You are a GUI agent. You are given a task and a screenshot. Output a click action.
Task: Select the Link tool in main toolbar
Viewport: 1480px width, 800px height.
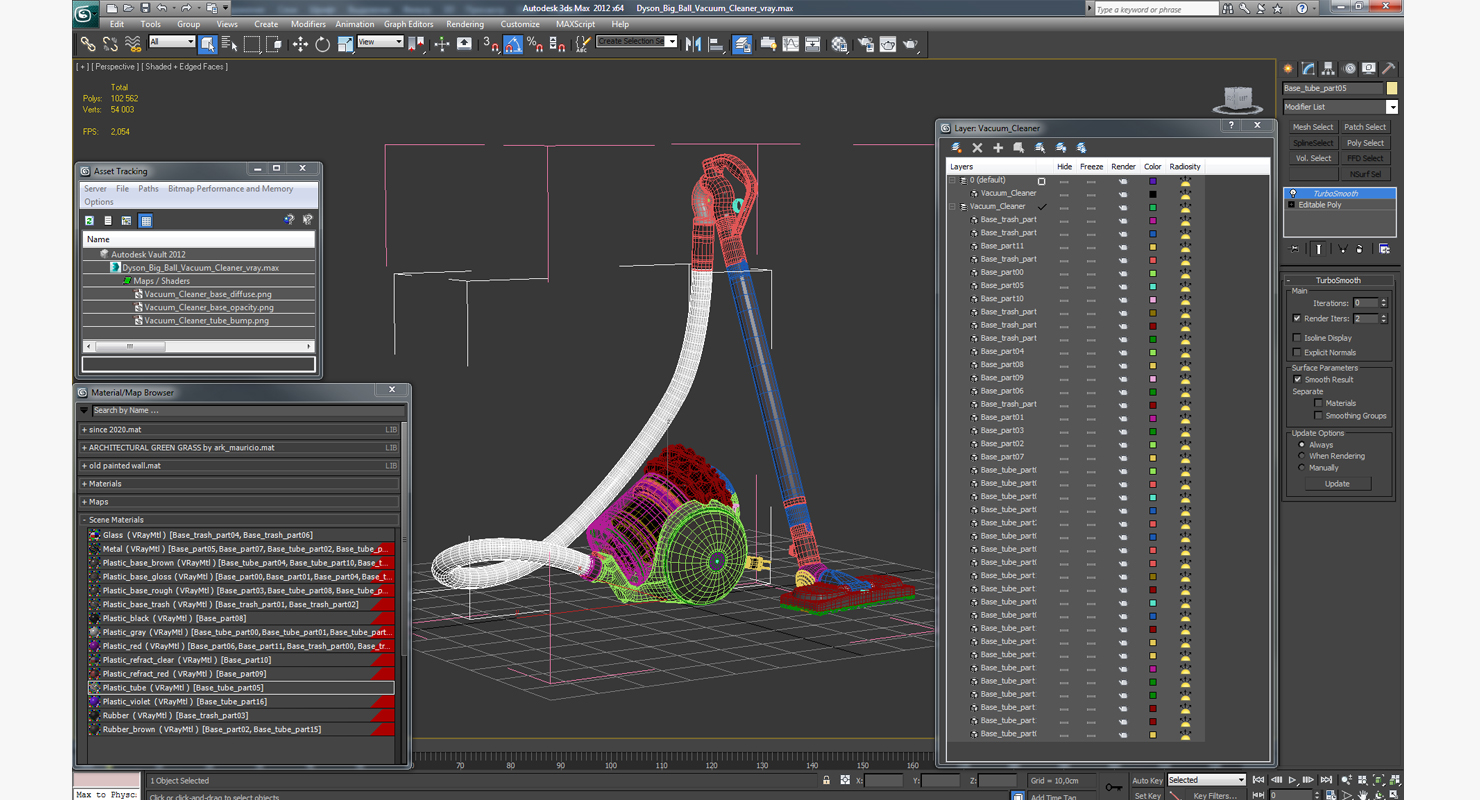tap(88, 44)
